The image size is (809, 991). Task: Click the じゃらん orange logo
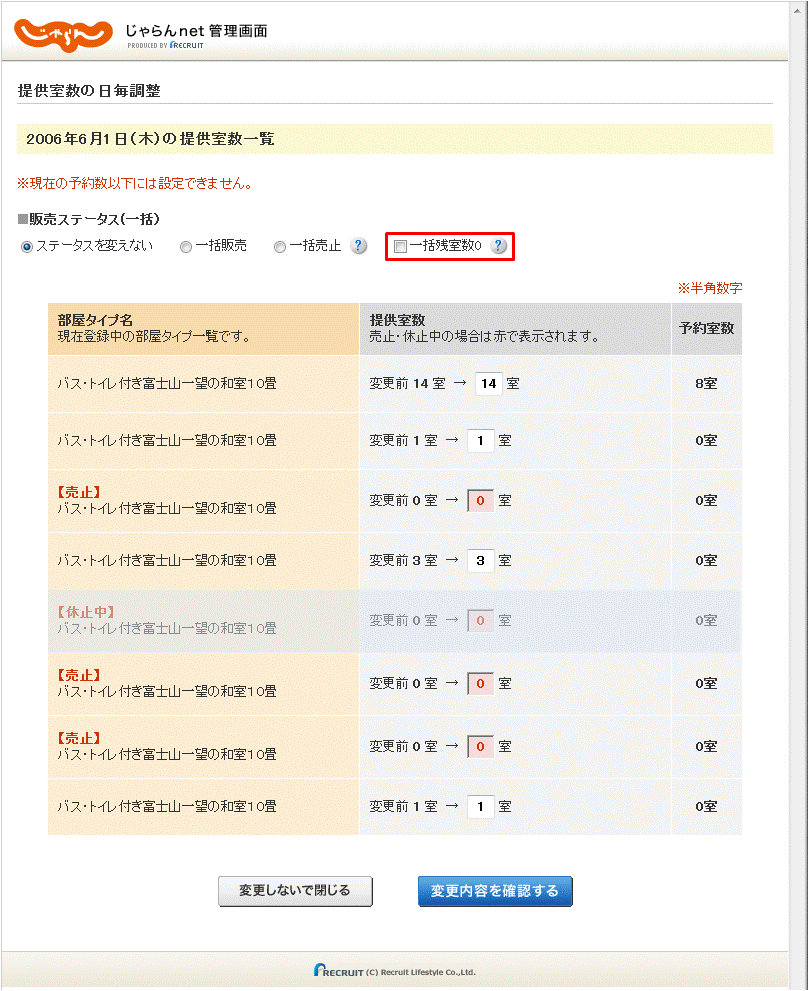[63, 33]
